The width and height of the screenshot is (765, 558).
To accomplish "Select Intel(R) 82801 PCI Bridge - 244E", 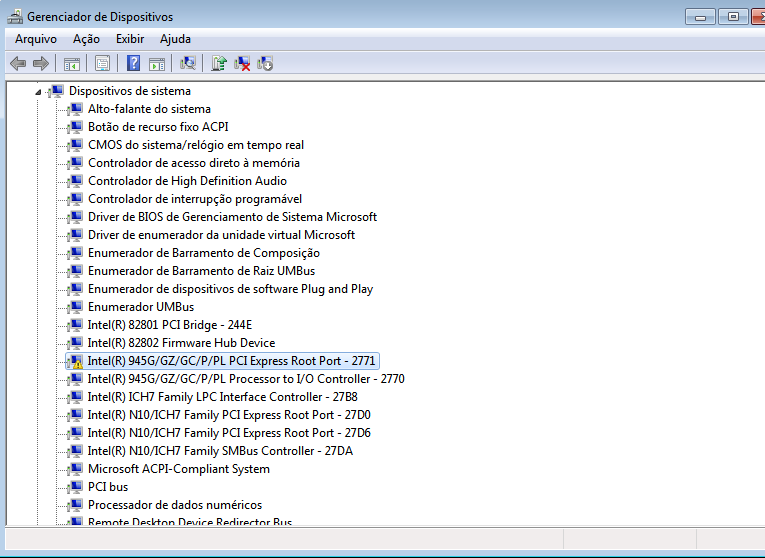I will pyautogui.click(x=170, y=325).
